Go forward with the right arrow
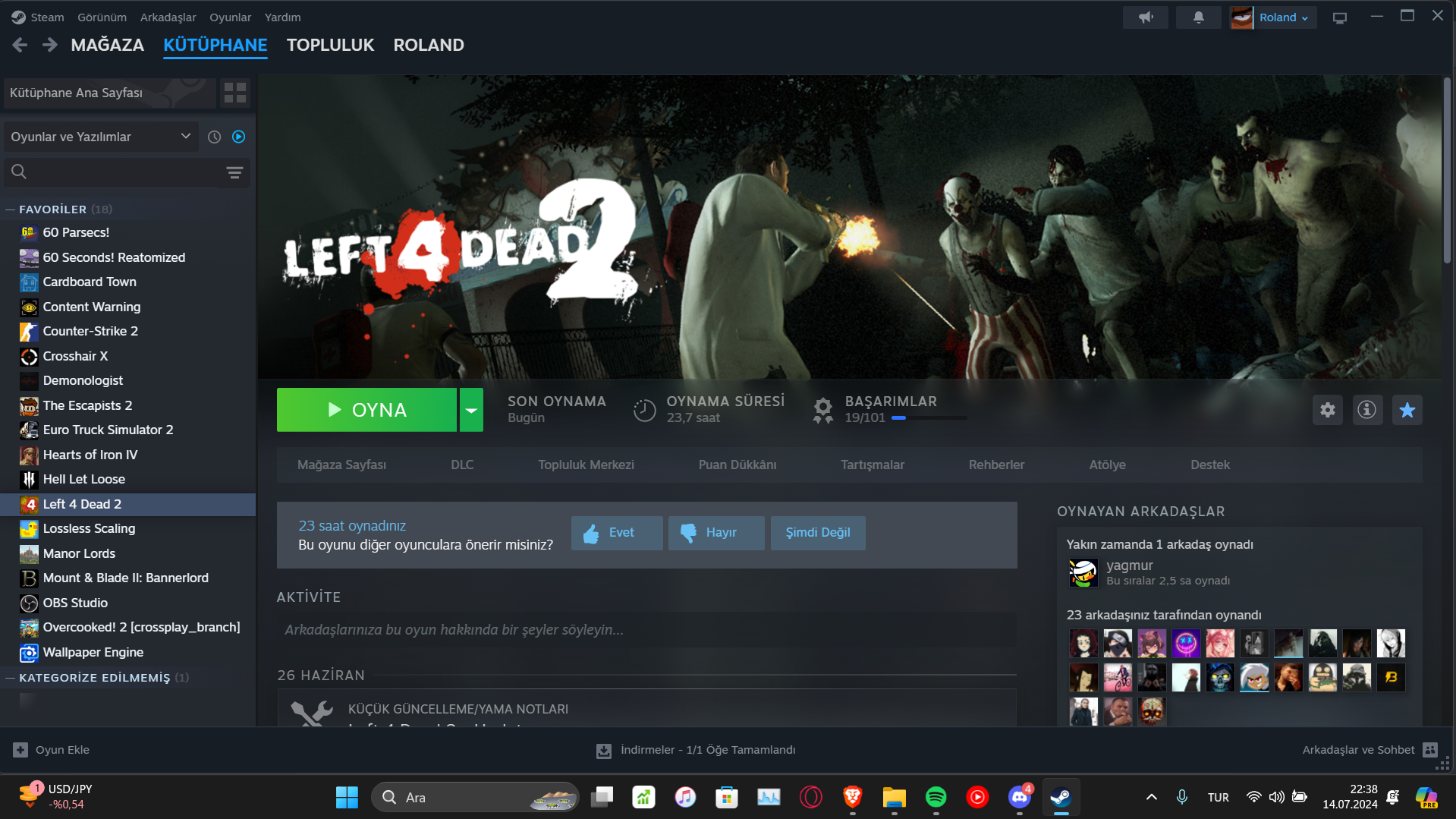Viewport: 1456px width, 819px height. pyautogui.click(x=50, y=45)
